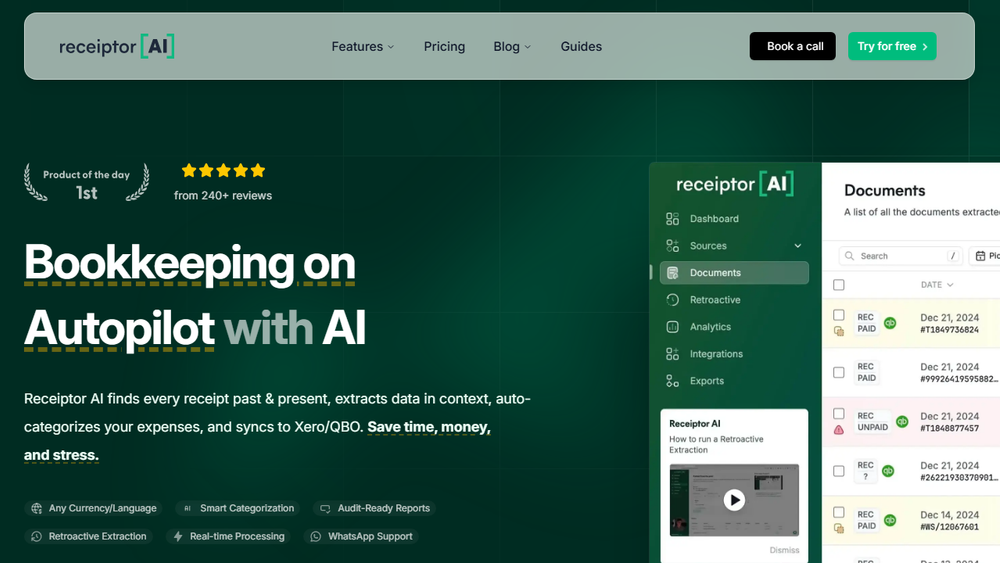
Task: Click the five-star rating icons
Action: [223, 171]
